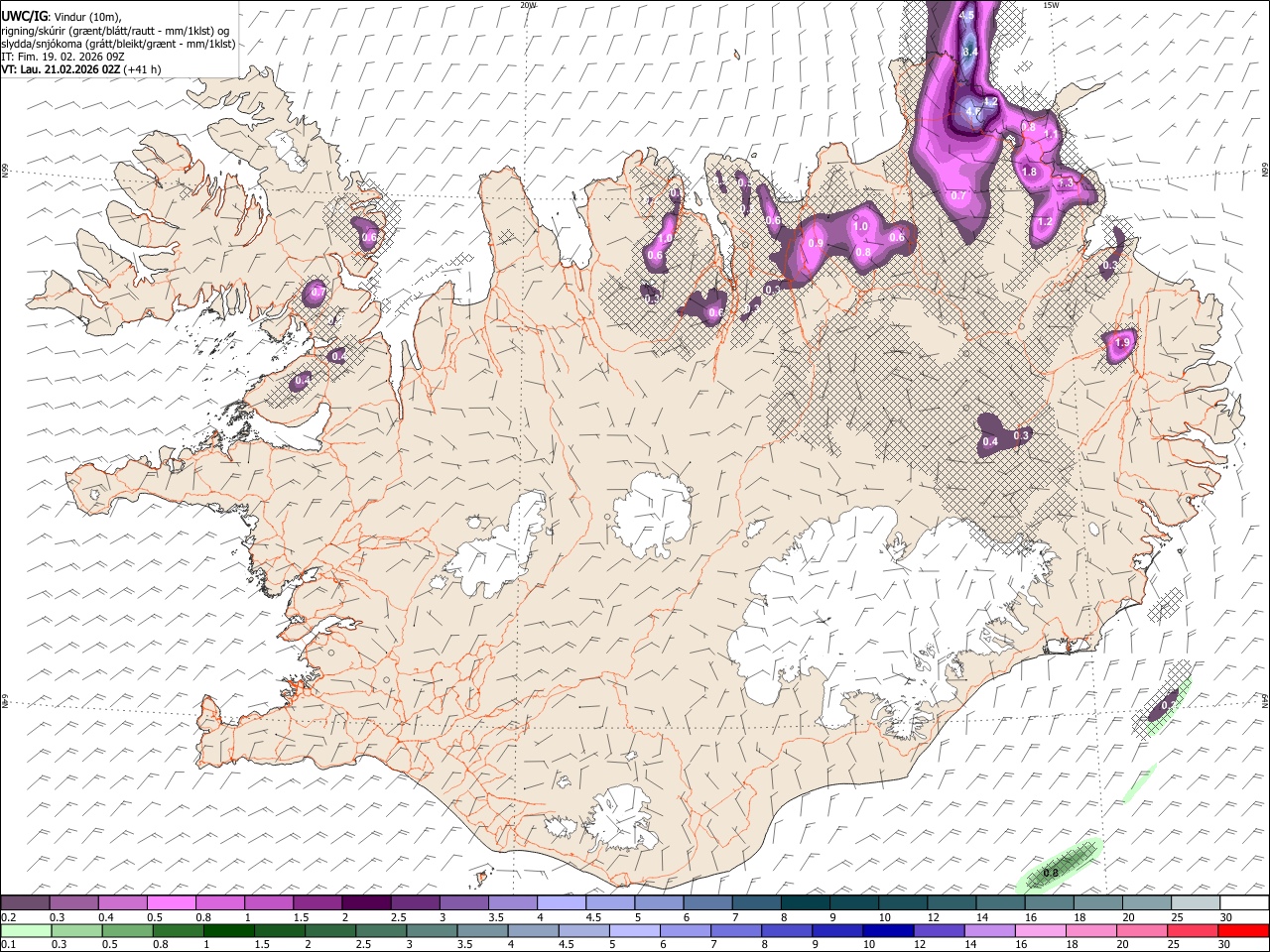Click the snow legend swatch between 0.5 and 0.8
This screenshot has height=952, width=1270.
[171, 903]
